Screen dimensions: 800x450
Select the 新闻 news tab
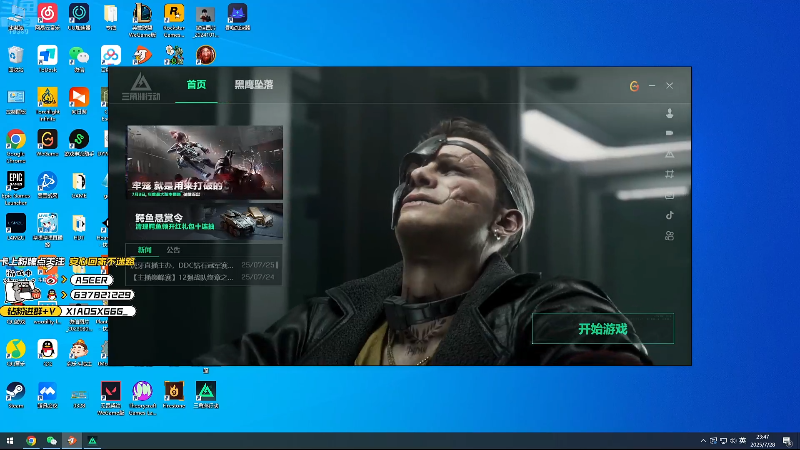(x=144, y=249)
